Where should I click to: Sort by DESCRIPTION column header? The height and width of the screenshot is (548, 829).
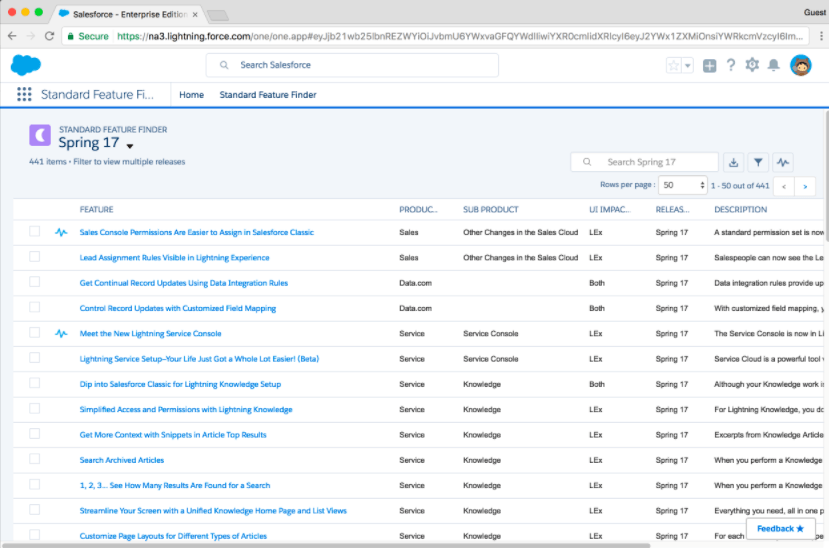tap(740, 209)
